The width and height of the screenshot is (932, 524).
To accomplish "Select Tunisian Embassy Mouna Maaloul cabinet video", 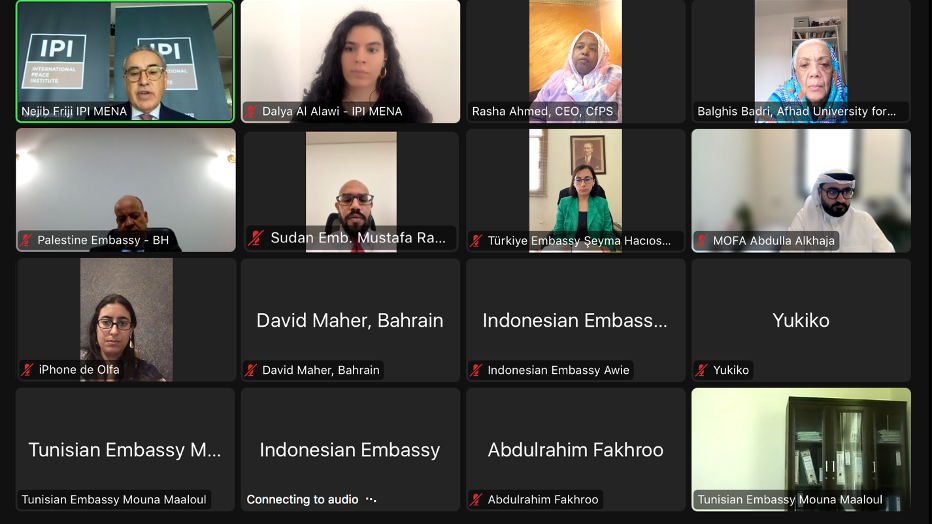I will [801, 450].
